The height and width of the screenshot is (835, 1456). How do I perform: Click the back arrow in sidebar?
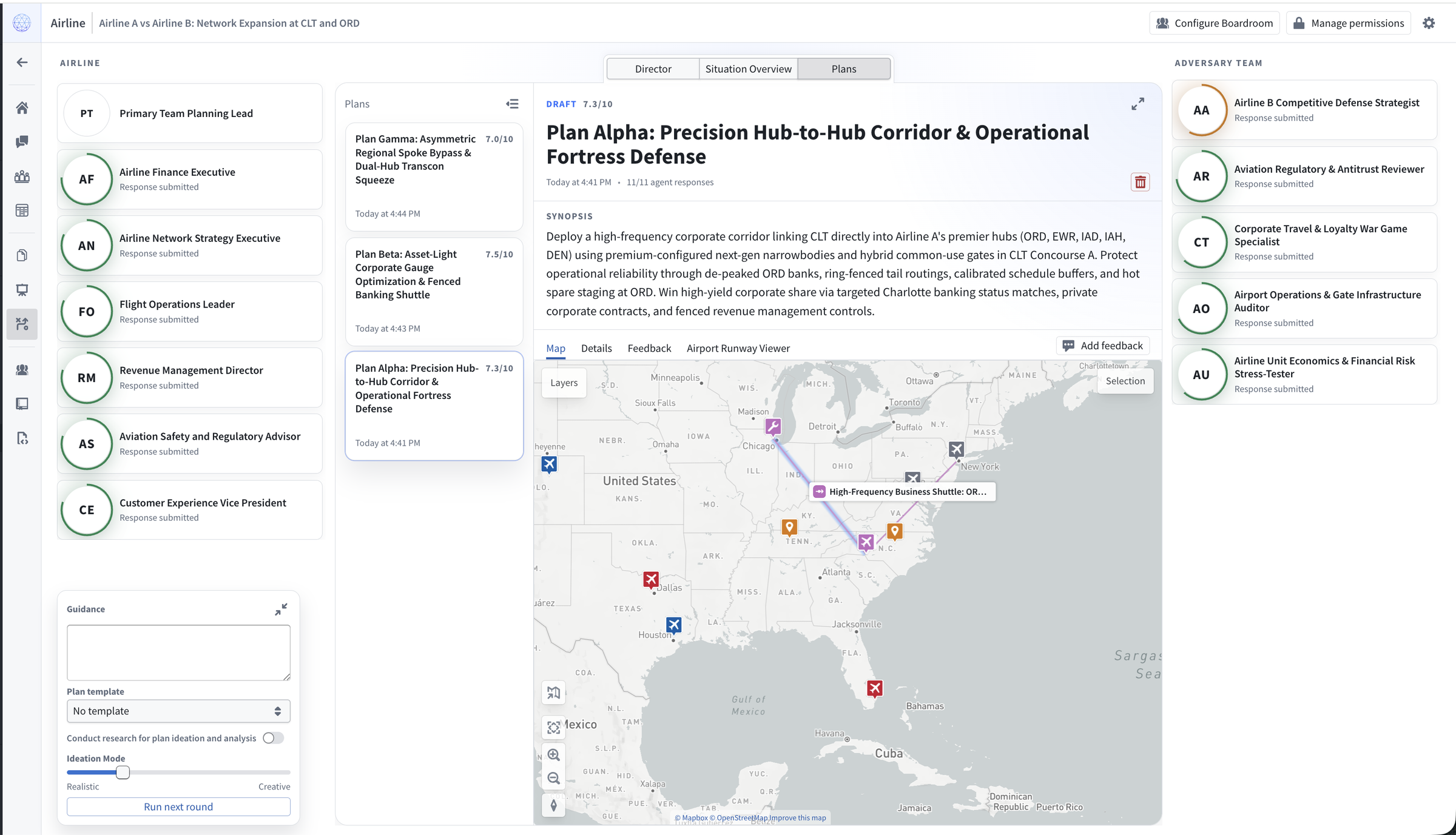(x=22, y=62)
